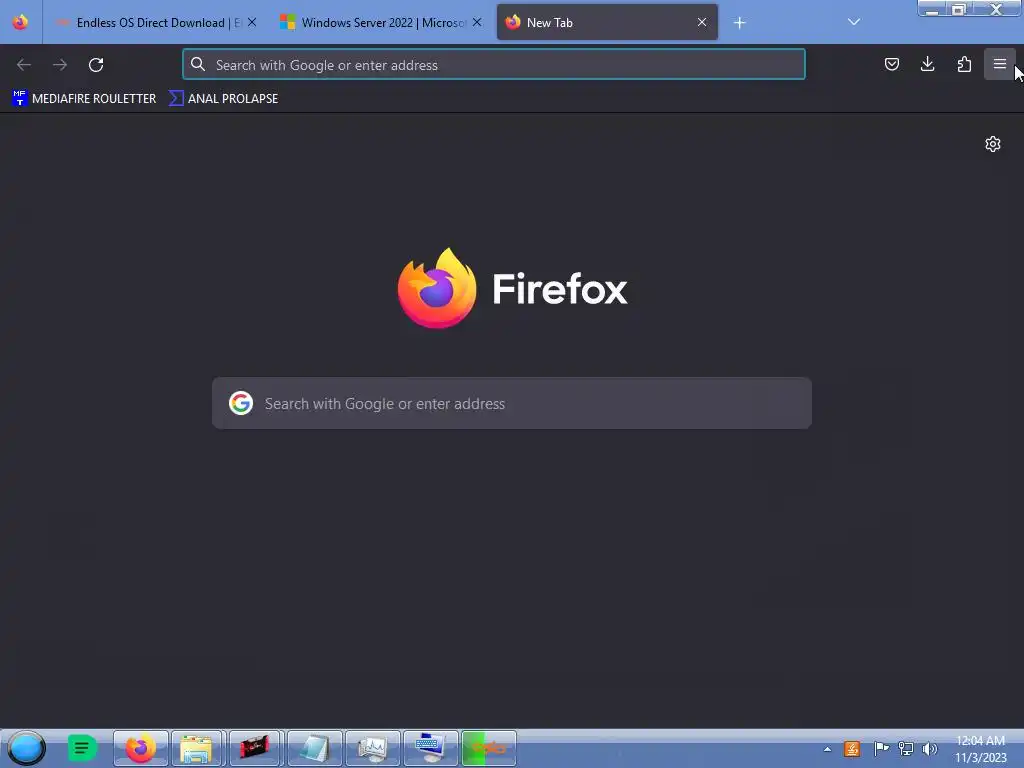Click the Google search box on new tab page

pos(512,403)
